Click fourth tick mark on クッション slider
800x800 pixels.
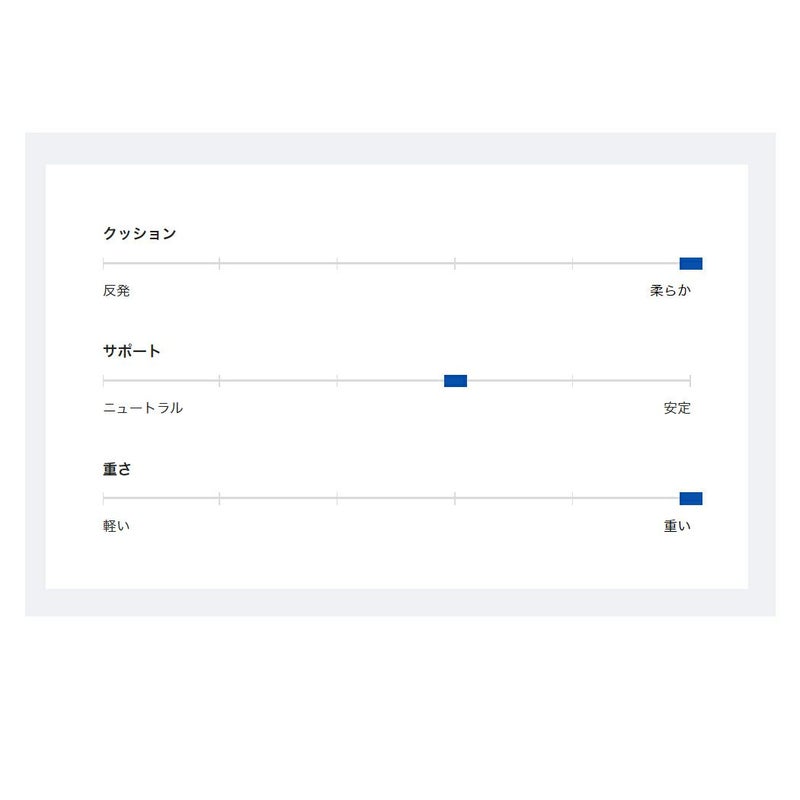tap(455, 264)
